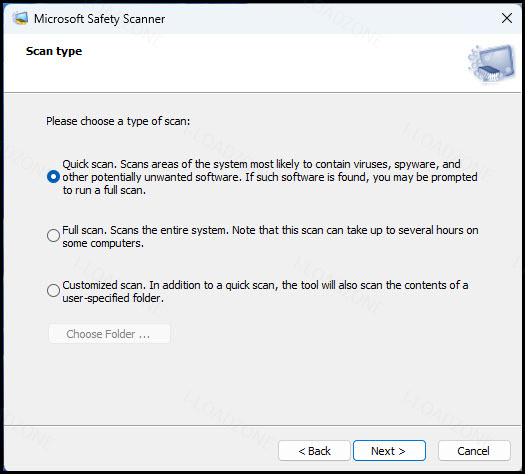Close the Microsoft Safety Scanner window
Viewport: 525px width, 474px height.
507,18
